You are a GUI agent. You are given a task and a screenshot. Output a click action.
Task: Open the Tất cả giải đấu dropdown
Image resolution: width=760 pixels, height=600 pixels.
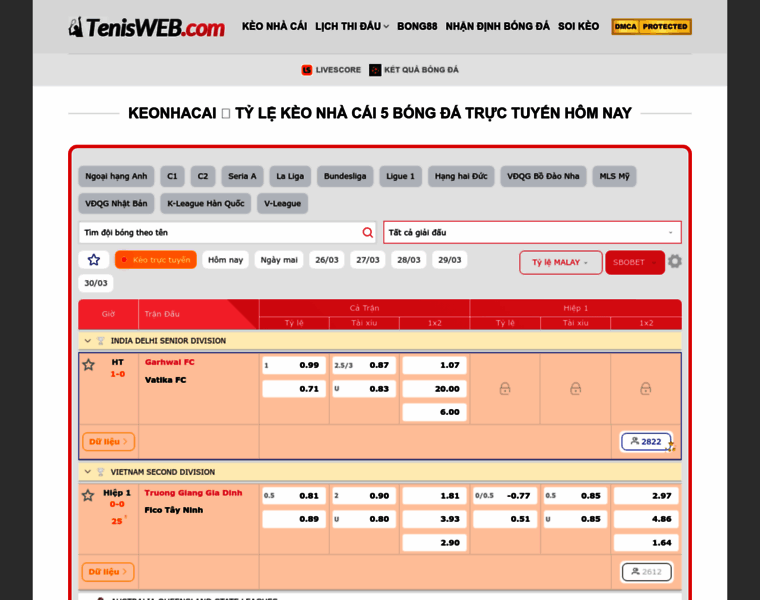click(x=532, y=233)
